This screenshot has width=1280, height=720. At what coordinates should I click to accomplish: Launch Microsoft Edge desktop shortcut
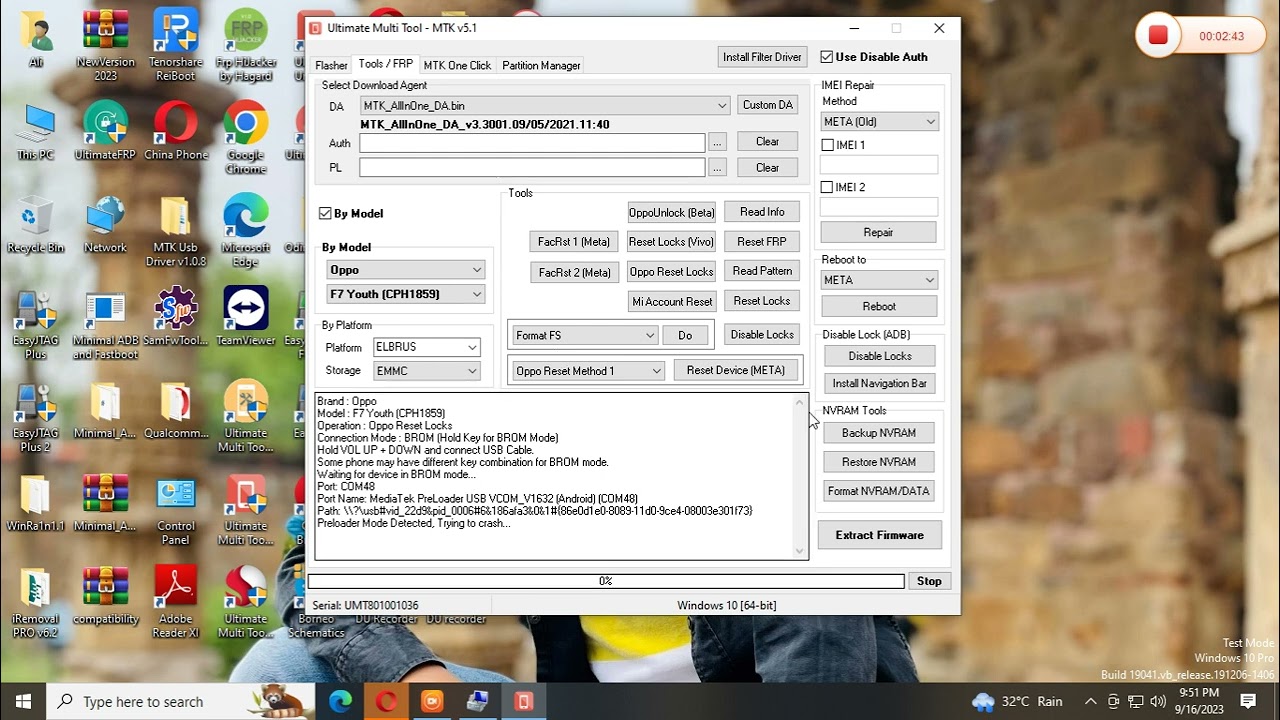[x=246, y=231]
